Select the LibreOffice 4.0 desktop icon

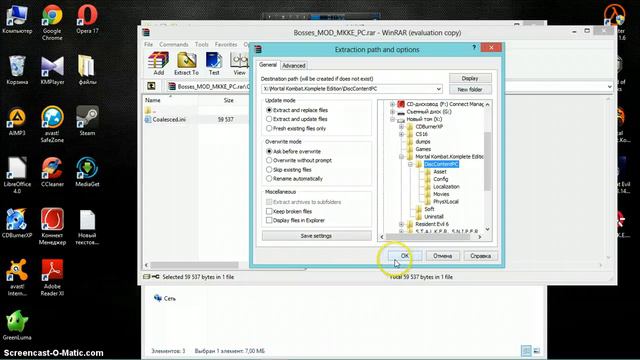click(x=17, y=176)
